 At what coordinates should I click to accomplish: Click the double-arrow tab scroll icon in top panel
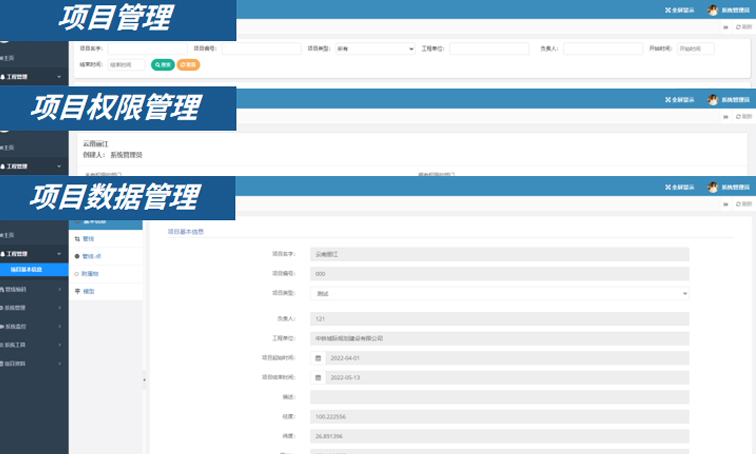(x=726, y=27)
